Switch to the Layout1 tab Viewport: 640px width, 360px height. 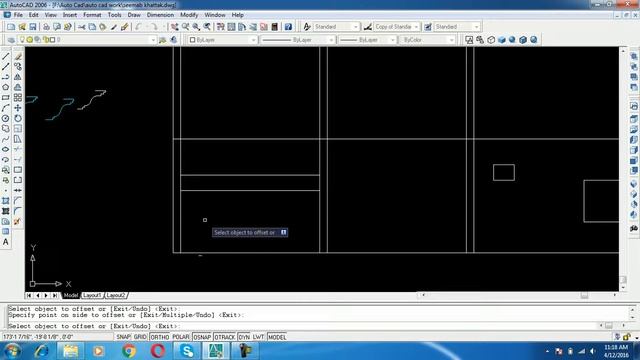click(x=92, y=295)
